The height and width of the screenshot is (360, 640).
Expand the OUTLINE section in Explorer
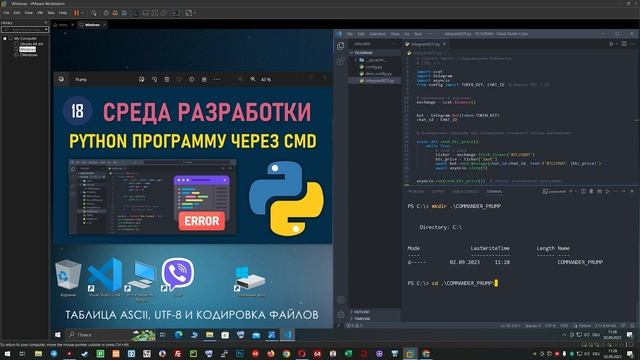pos(374,312)
